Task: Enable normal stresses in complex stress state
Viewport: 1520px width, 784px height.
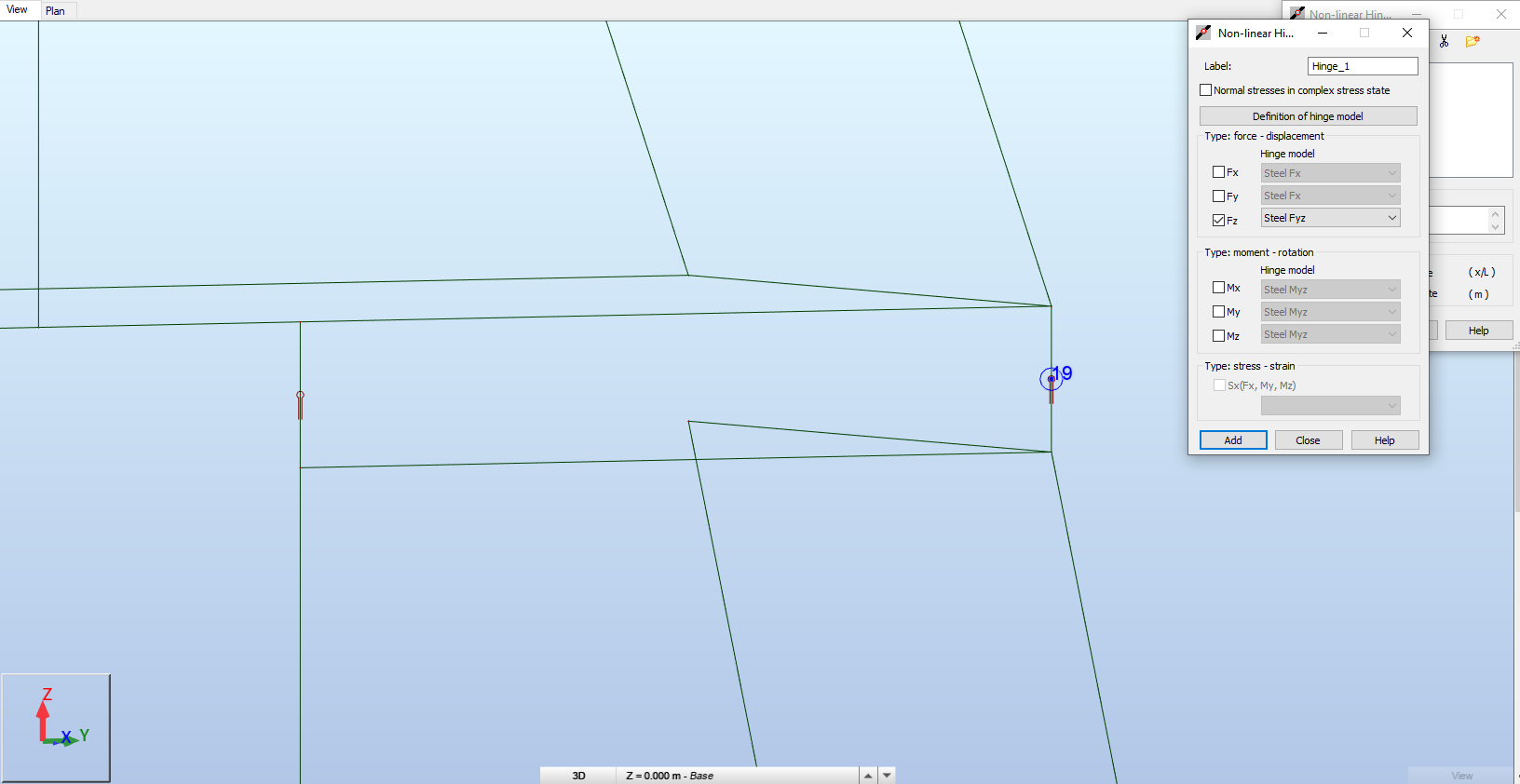Action: [1206, 90]
